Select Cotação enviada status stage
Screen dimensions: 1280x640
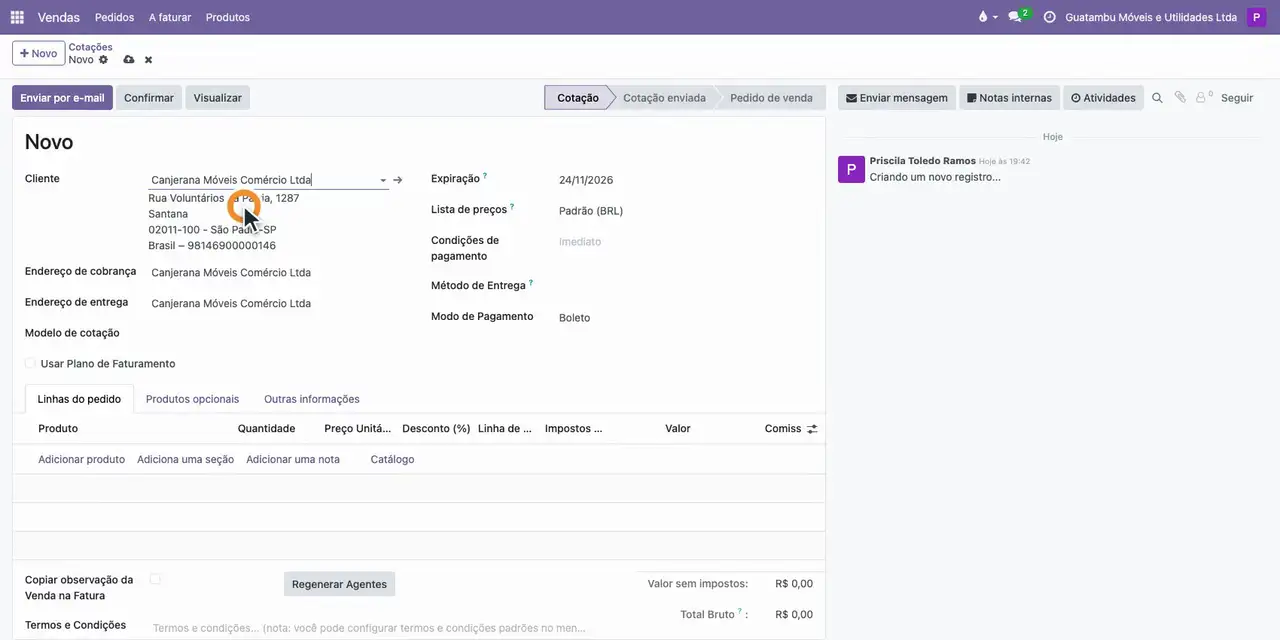(664, 98)
